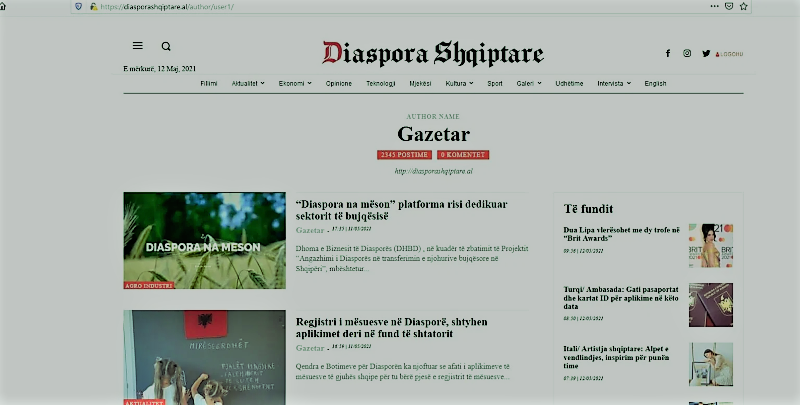Open the Instagram social icon
Screen dimensions: 800x405
pyautogui.click(x=687, y=53)
